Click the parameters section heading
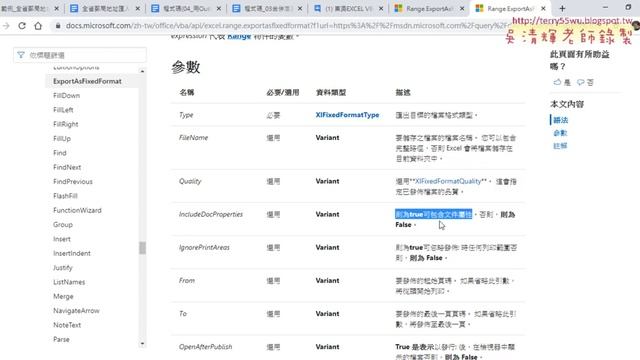 pos(186,67)
